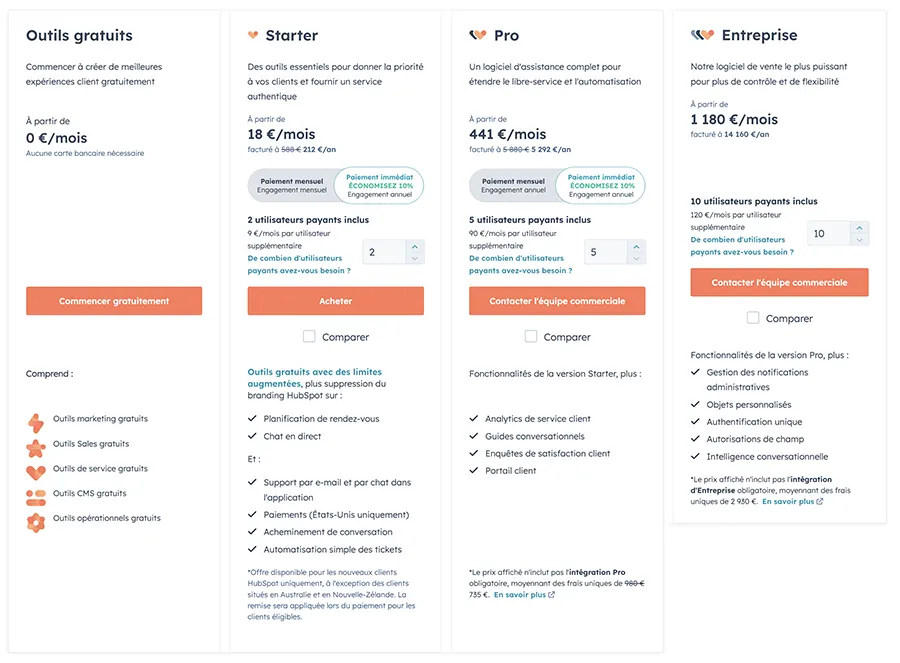The image size is (900, 663).
Task: Enable Comparer checkbox for Entreprise
Action: (x=753, y=318)
